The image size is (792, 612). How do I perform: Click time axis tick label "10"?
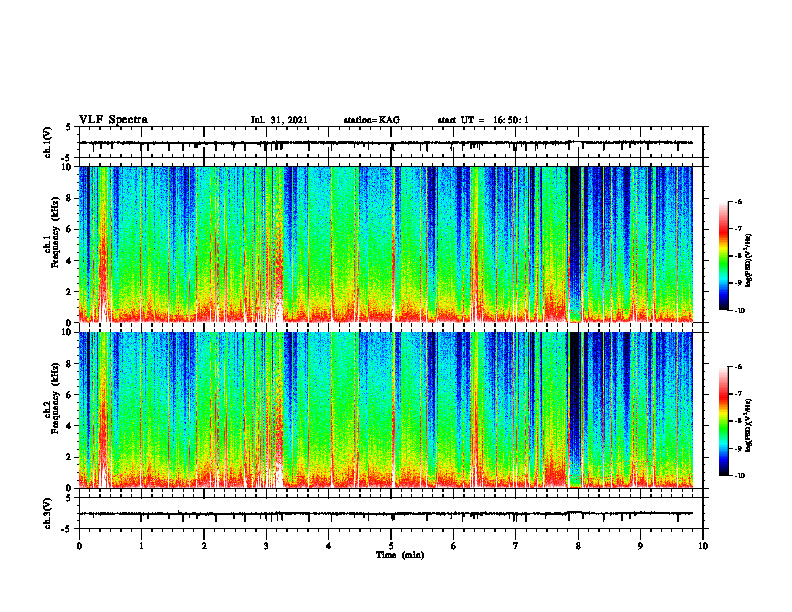[x=703, y=546]
